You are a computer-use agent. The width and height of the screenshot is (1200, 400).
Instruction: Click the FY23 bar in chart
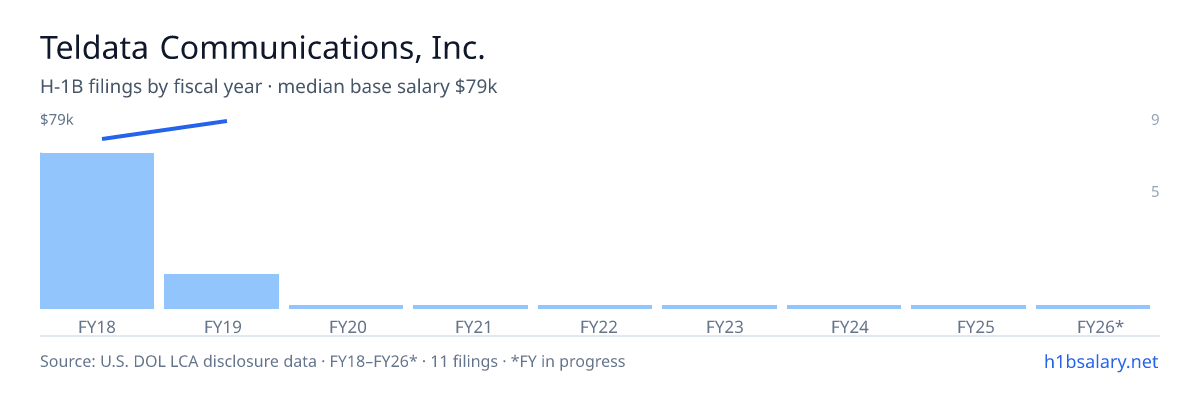coord(719,307)
